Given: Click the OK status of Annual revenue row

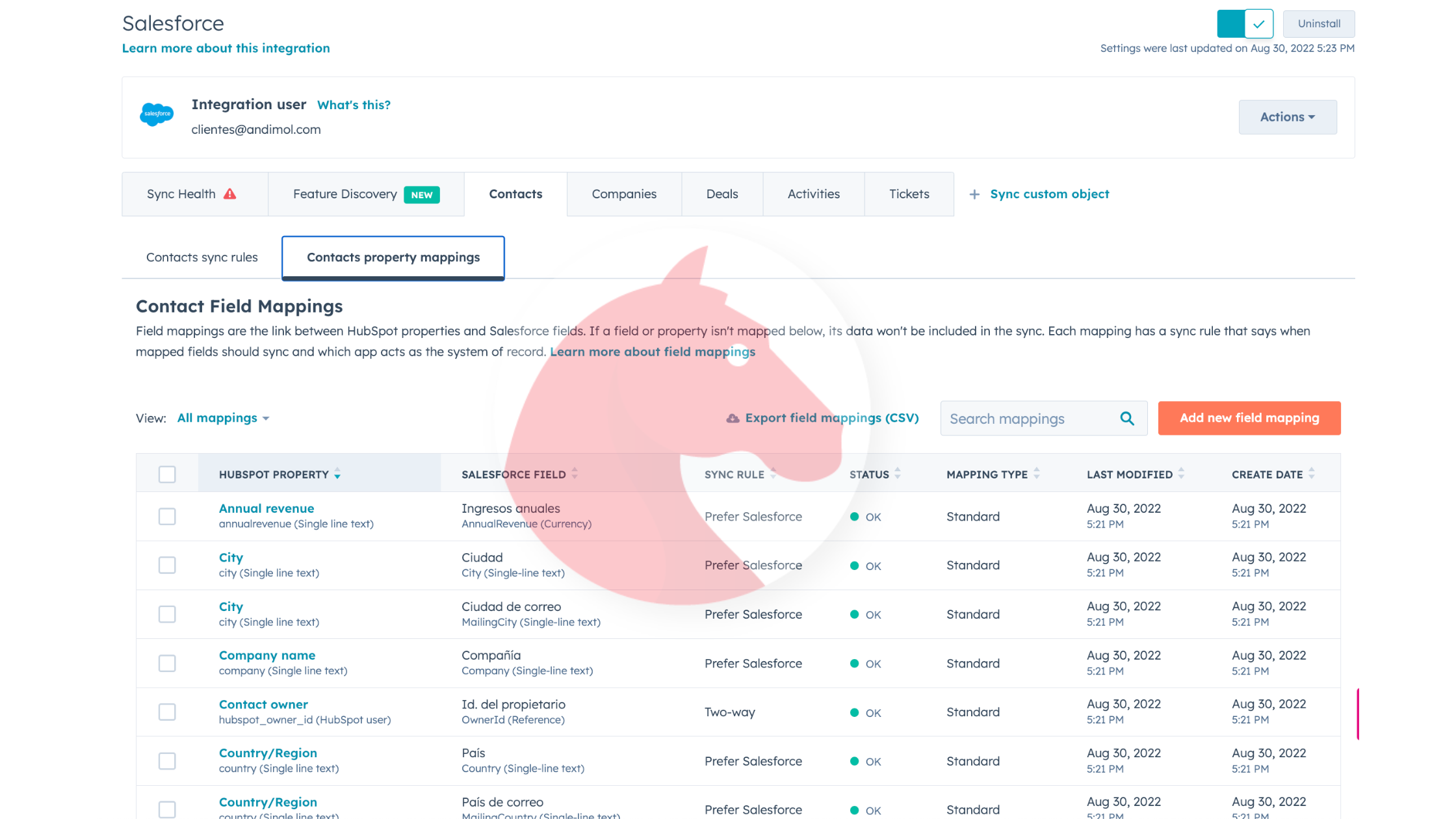Looking at the screenshot, I should pyautogui.click(x=866, y=517).
